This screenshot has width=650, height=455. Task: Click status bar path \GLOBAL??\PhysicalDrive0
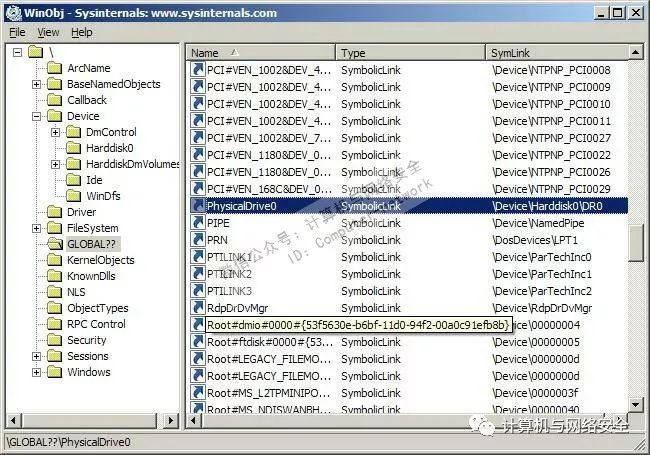[69, 442]
